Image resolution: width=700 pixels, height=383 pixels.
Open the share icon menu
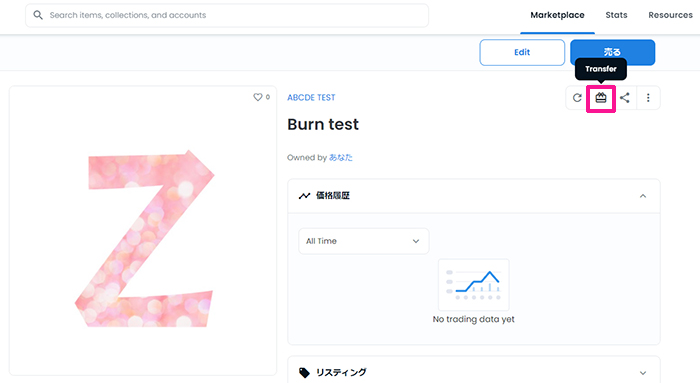coord(625,98)
